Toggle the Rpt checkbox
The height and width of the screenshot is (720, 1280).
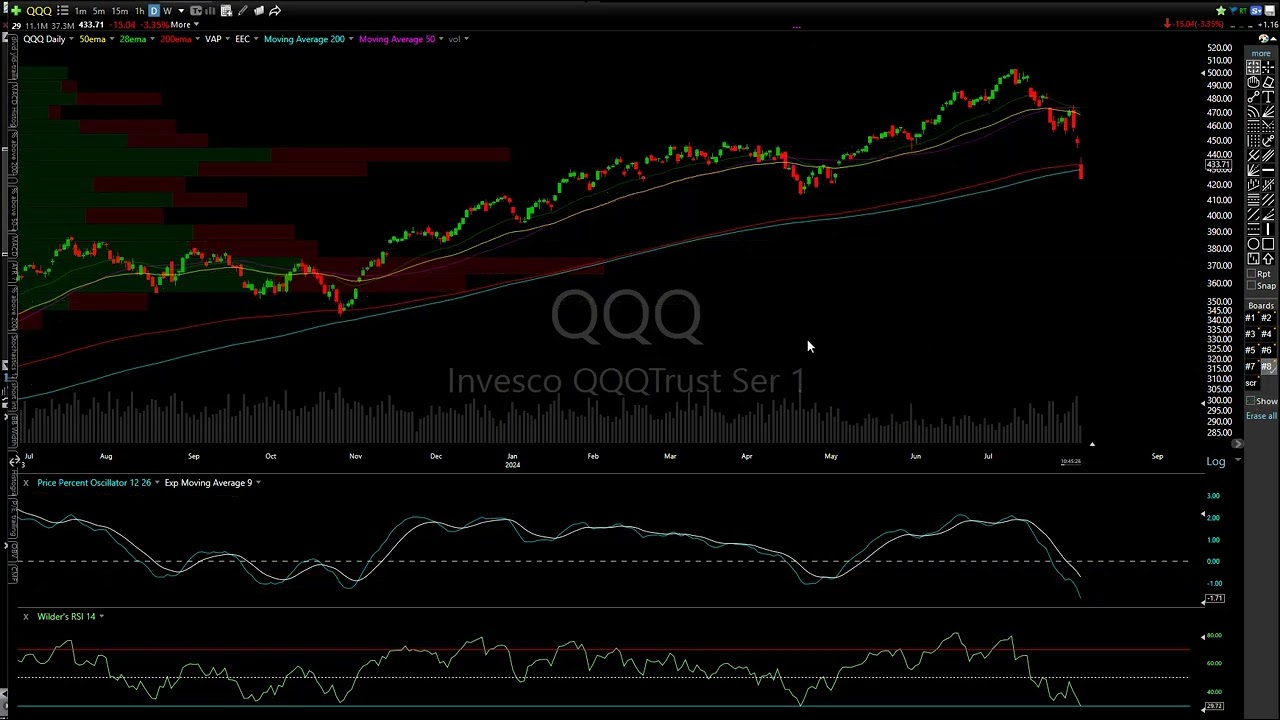coord(1253,273)
